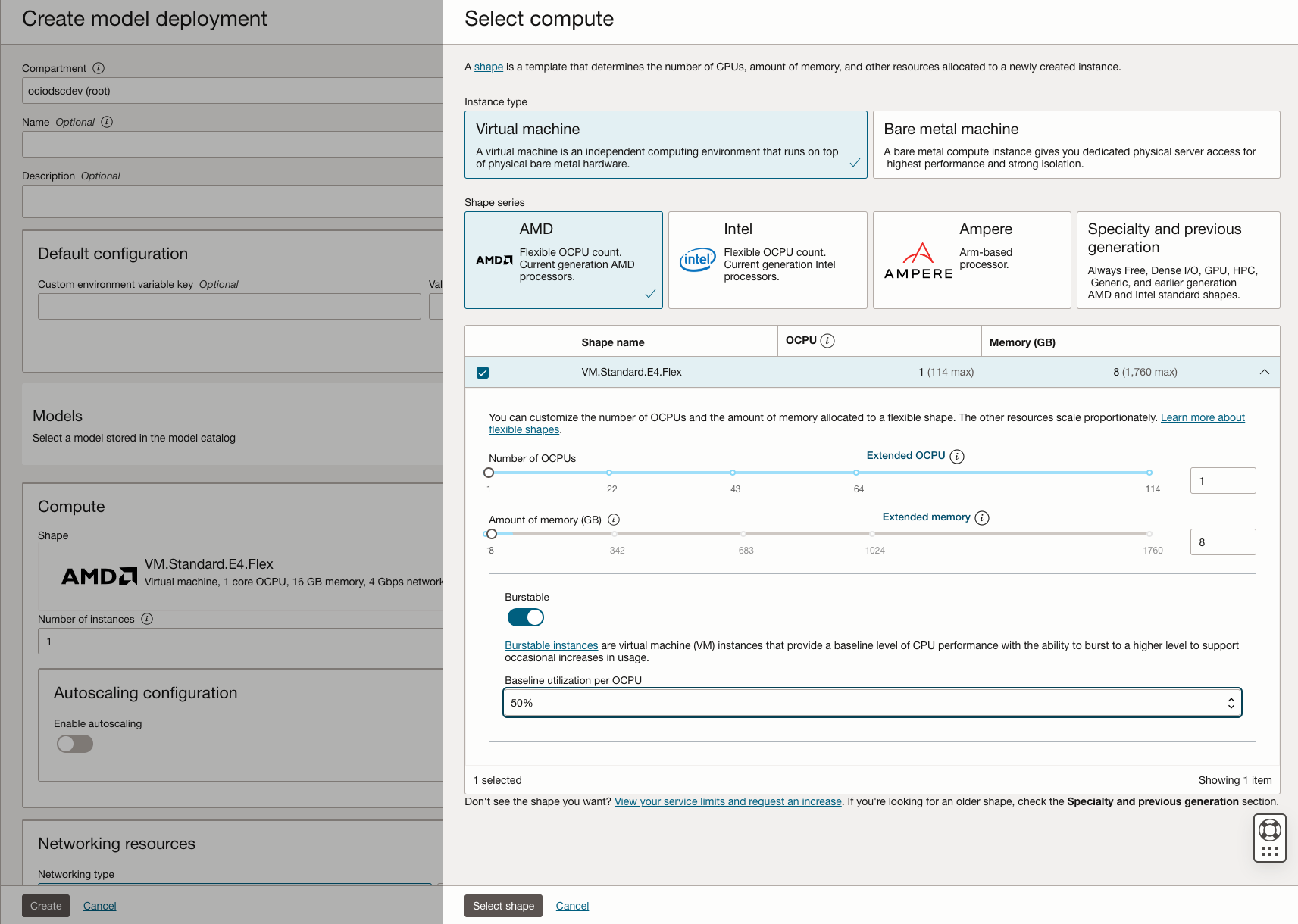Image resolution: width=1298 pixels, height=924 pixels.
Task: Choose the Ampere shape series
Action: coord(971,260)
